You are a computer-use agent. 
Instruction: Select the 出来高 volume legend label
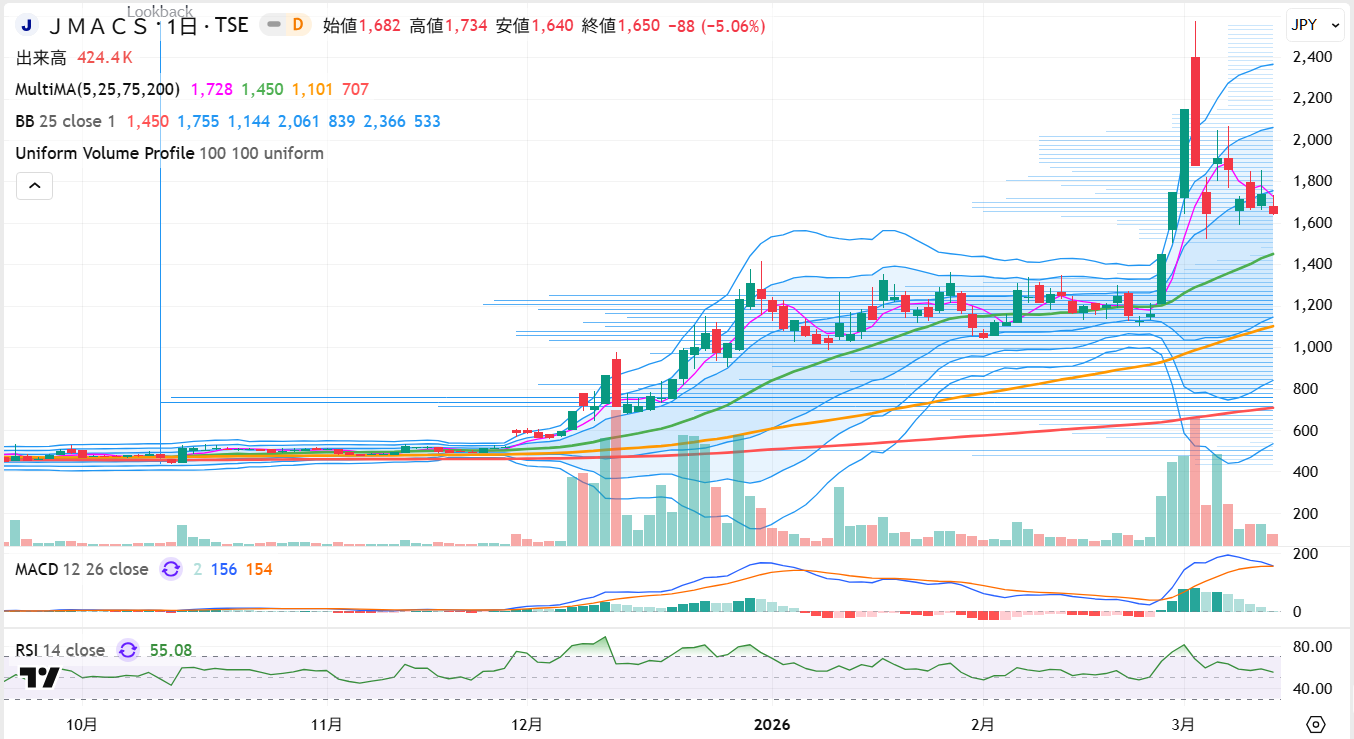click(40, 58)
